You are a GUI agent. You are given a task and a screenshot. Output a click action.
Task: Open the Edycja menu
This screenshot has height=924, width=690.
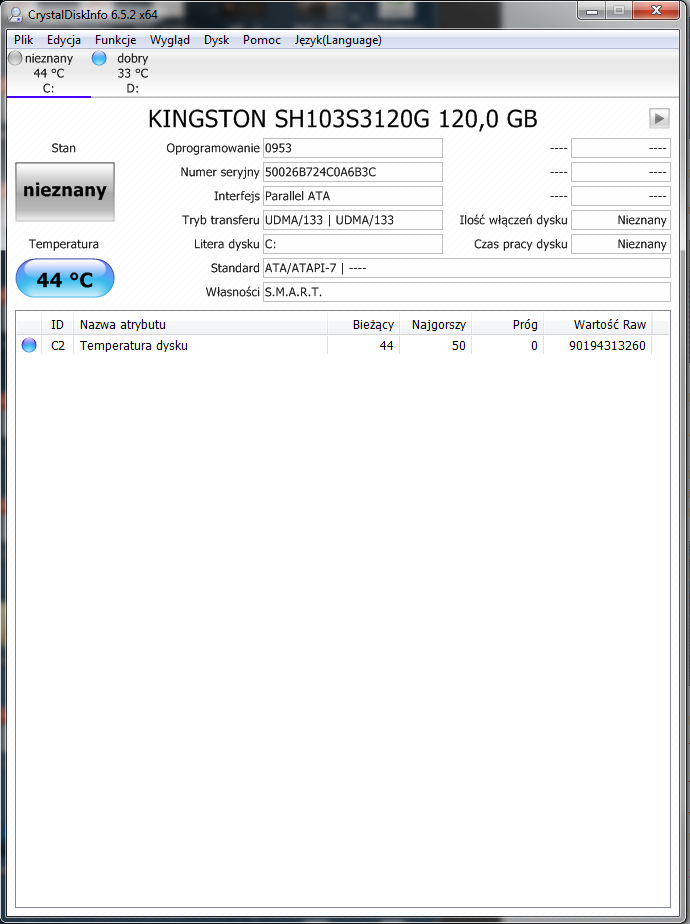pyautogui.click(x=64, y=40)
